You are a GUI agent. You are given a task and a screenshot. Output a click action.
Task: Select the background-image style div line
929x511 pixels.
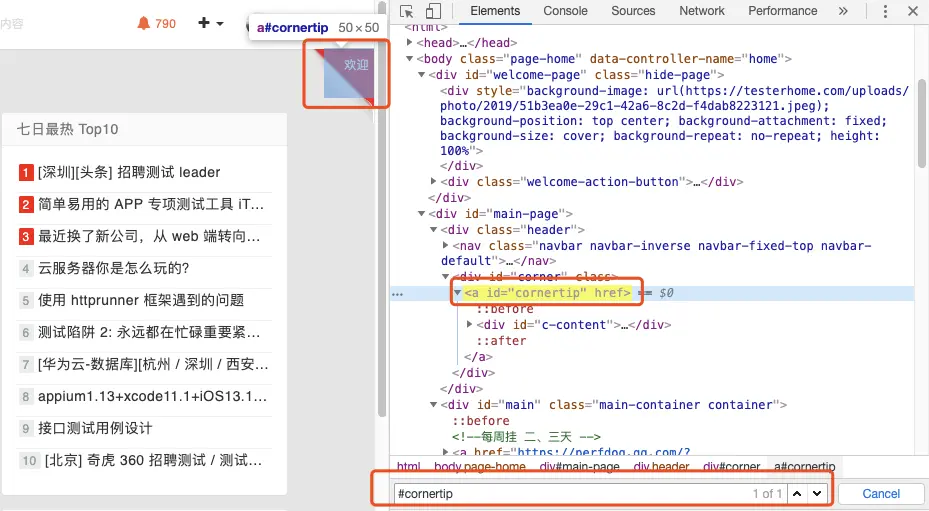(674, 121)
